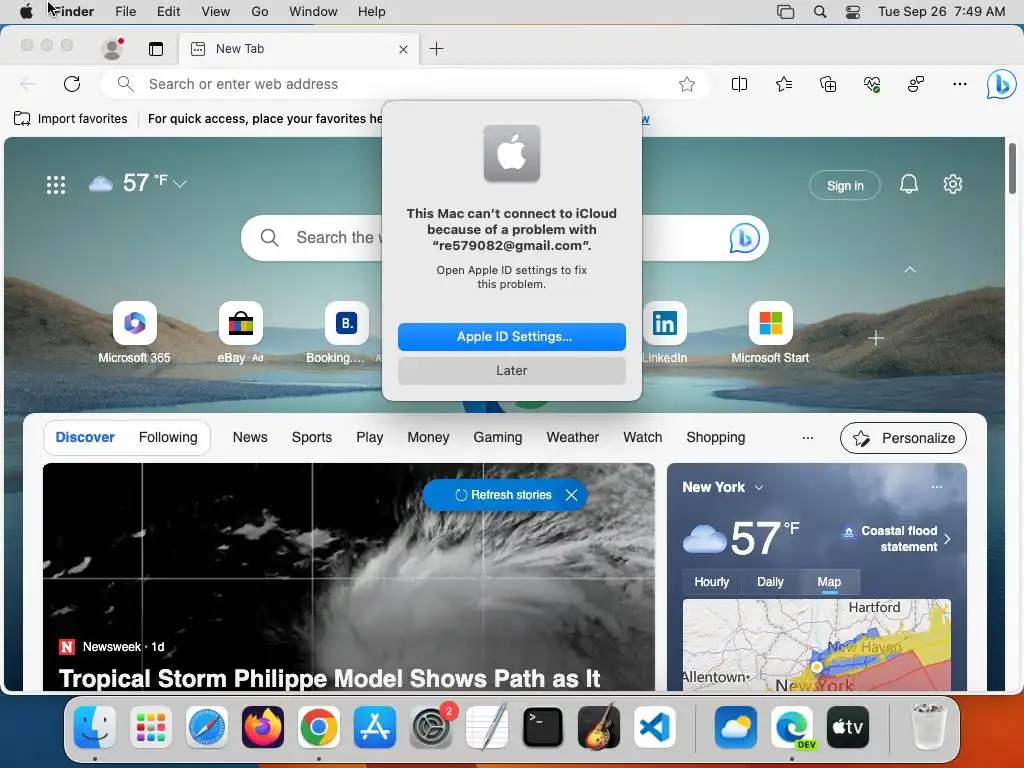1024x768 pixels.
Task: Collapse quick links with up chevron
Action: pos(909,270)
